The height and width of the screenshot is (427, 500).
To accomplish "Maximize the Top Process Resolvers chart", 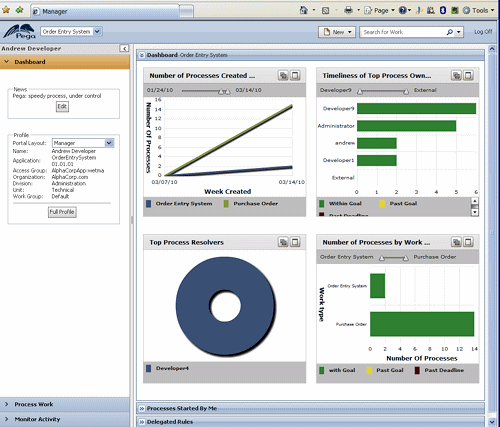I will 295,242.
